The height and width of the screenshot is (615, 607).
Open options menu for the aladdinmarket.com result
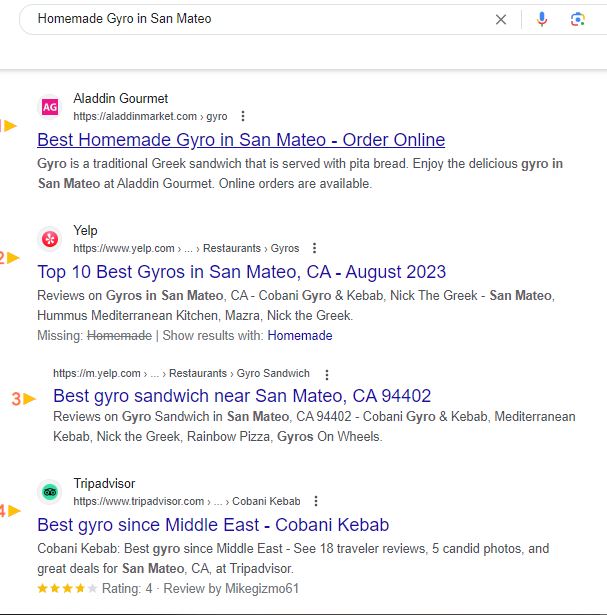tap(243, 116)
